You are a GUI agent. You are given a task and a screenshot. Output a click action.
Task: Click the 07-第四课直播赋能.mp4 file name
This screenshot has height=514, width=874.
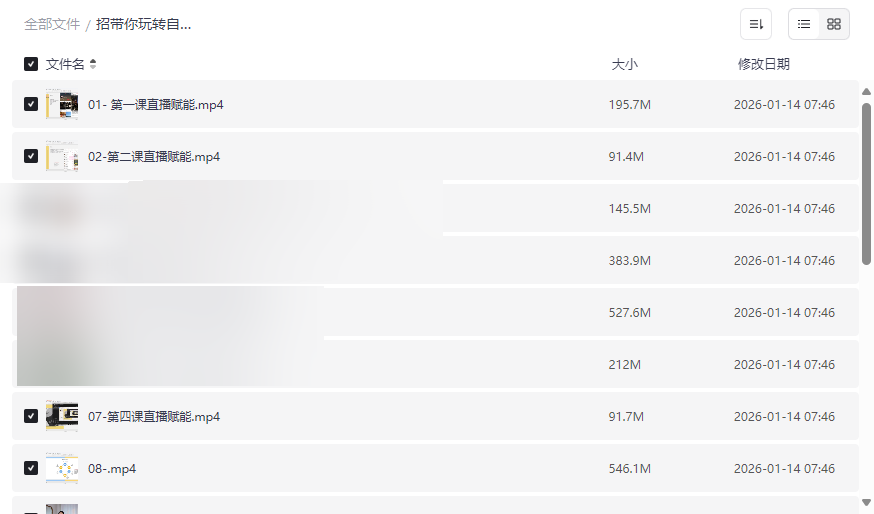[x=154, y=416]
